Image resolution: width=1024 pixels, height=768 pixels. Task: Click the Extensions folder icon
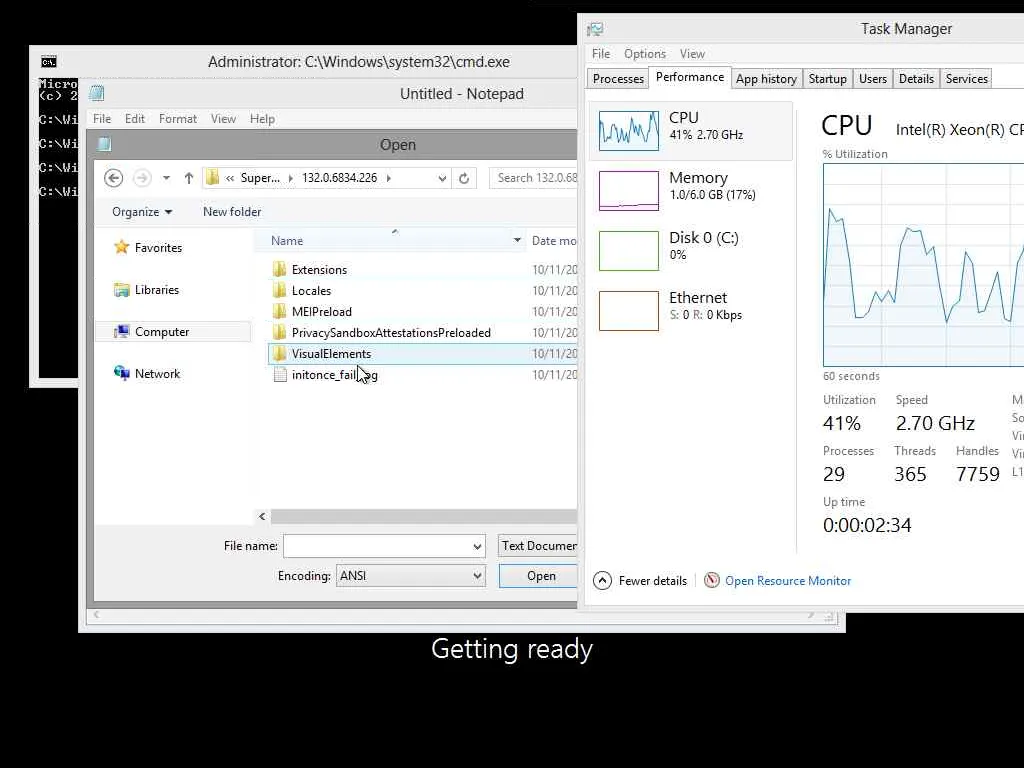pyautogui.click(x=280, y=269)
